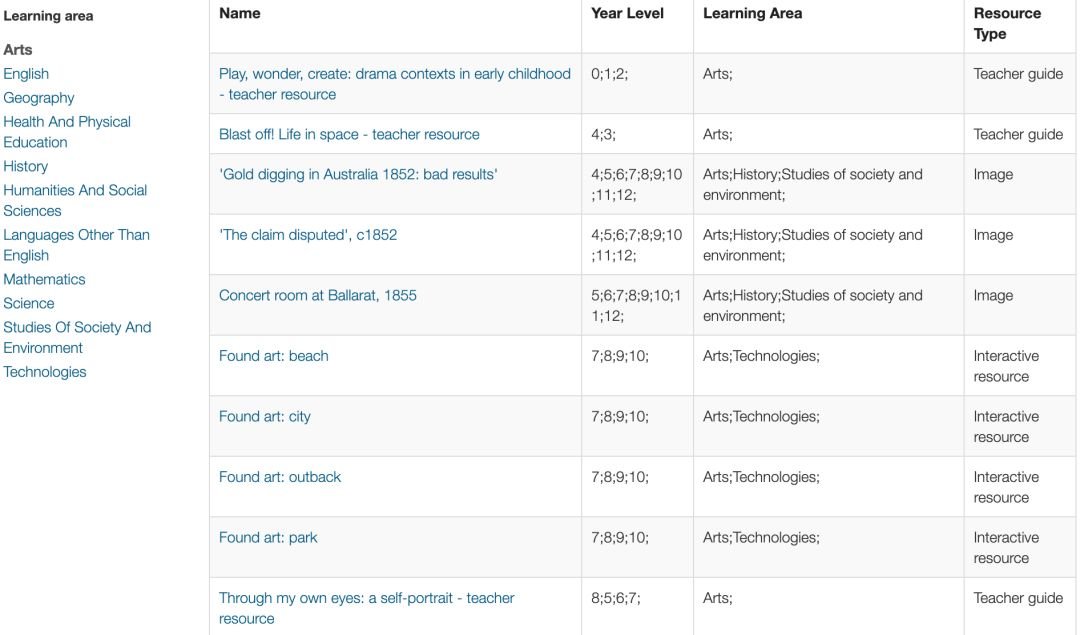Image resolution: width=1080 pixels, height=635 pixels.
Task: Open Health And Physical Education filter
Action: [67, 132]
